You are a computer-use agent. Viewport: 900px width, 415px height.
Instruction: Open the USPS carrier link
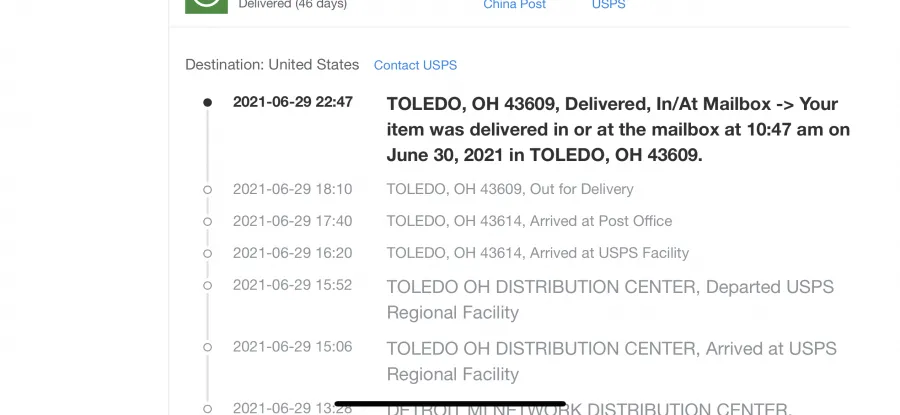pos(608,5)
